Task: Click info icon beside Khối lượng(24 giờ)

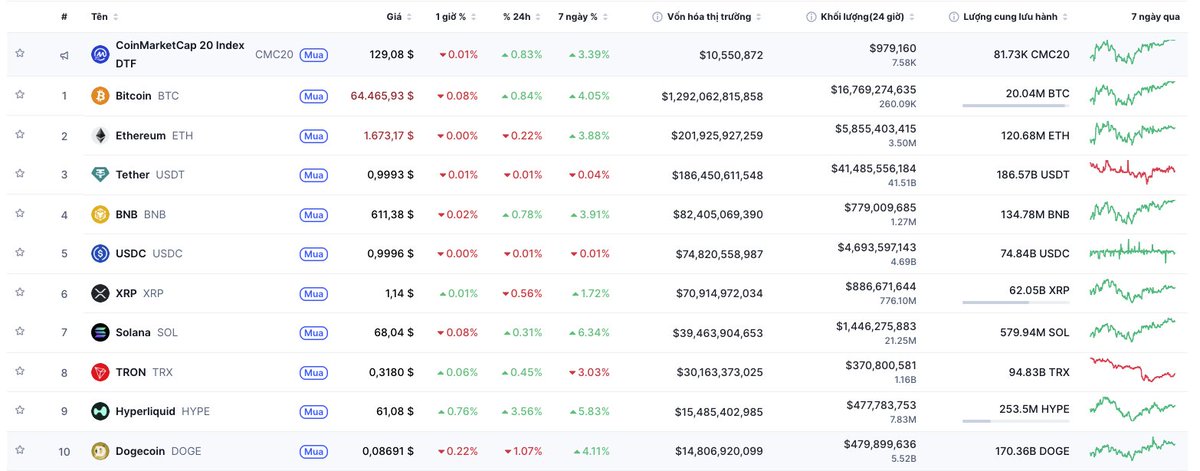Action: pos(811,17)
